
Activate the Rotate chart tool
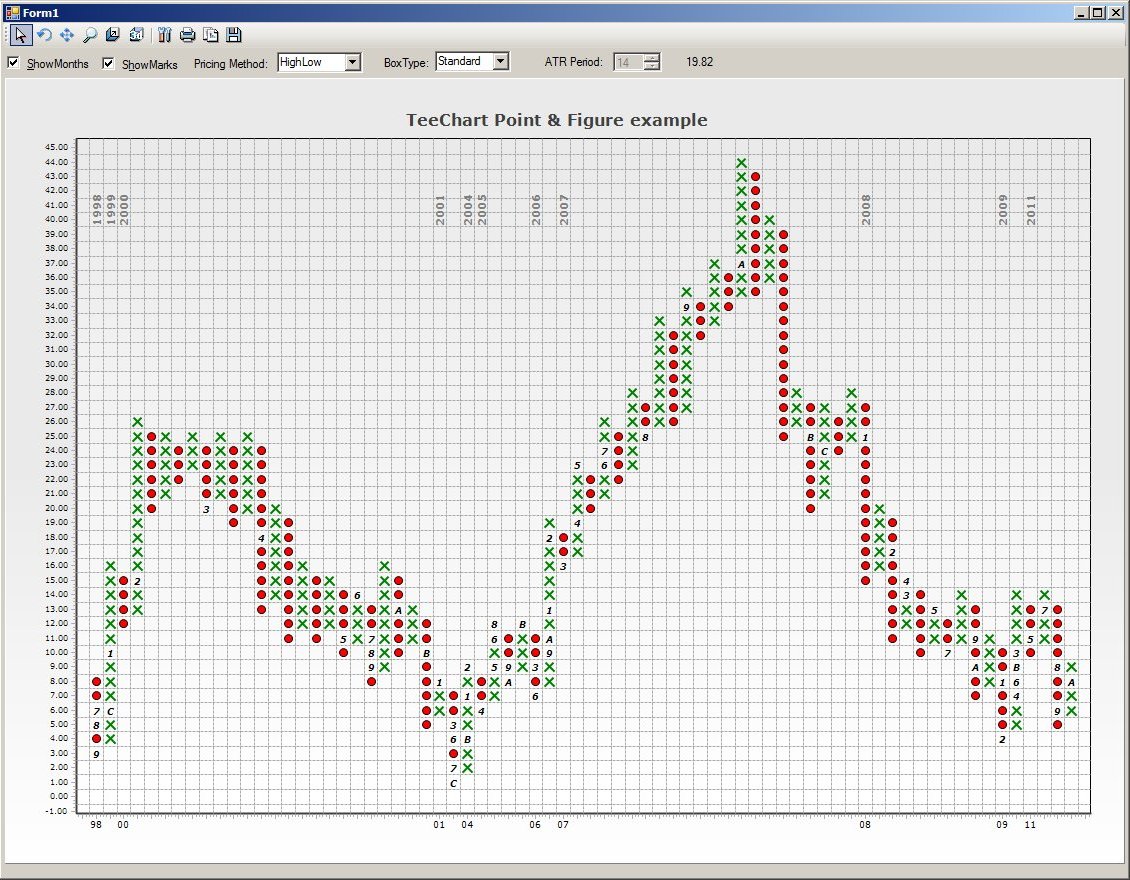coord(44,35)
